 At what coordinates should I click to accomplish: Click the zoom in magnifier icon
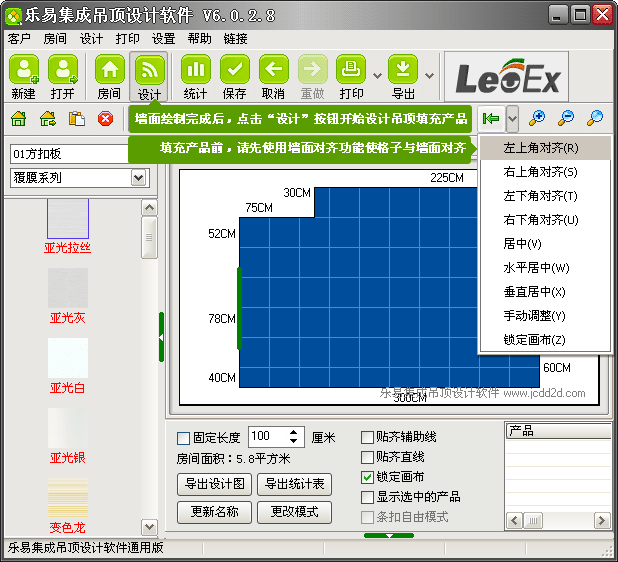pos(537,118)
